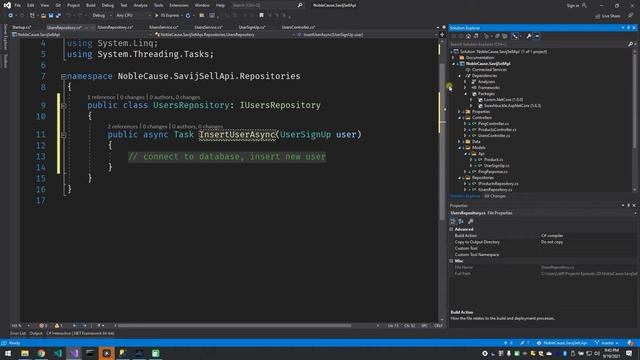Collapse the Misc section in Properties panel
This screenshot has width=640, height=360.
(x=451, y=261)
